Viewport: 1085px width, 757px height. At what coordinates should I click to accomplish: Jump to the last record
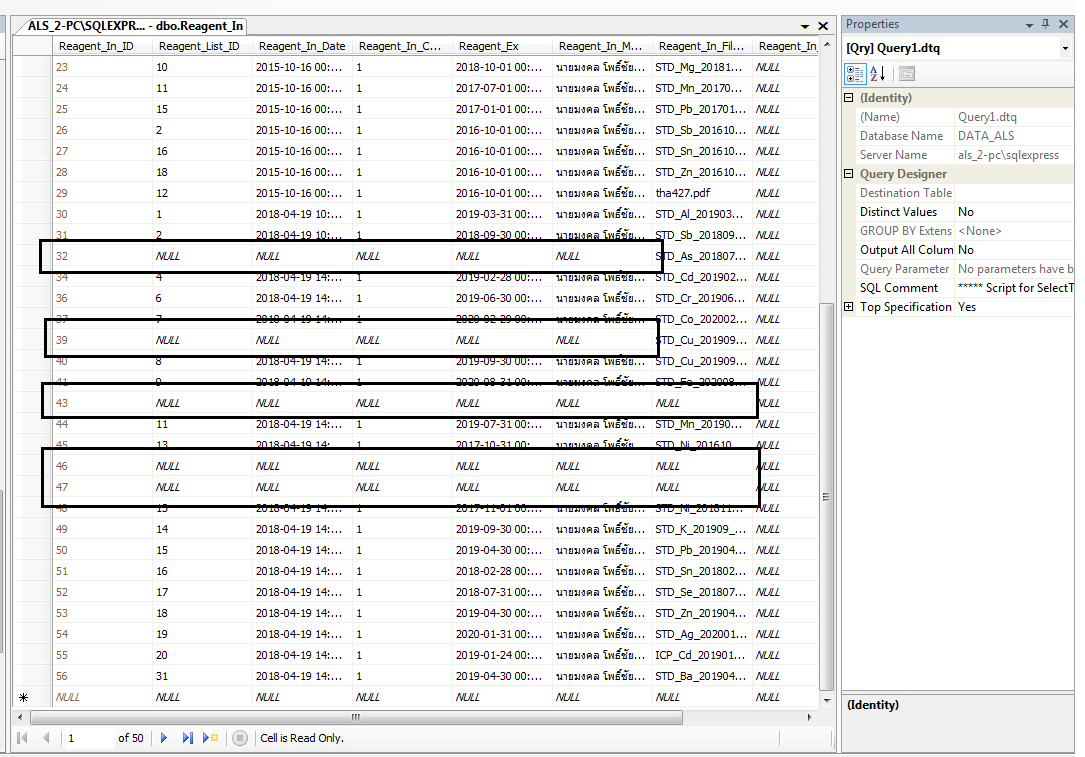(x=187, y=738)
